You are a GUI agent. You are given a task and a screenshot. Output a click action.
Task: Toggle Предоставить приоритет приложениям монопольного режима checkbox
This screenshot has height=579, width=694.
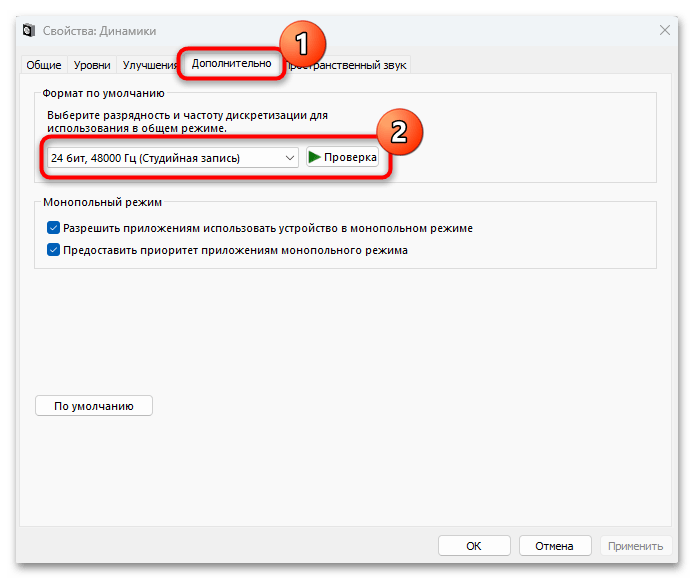[53, 250]
